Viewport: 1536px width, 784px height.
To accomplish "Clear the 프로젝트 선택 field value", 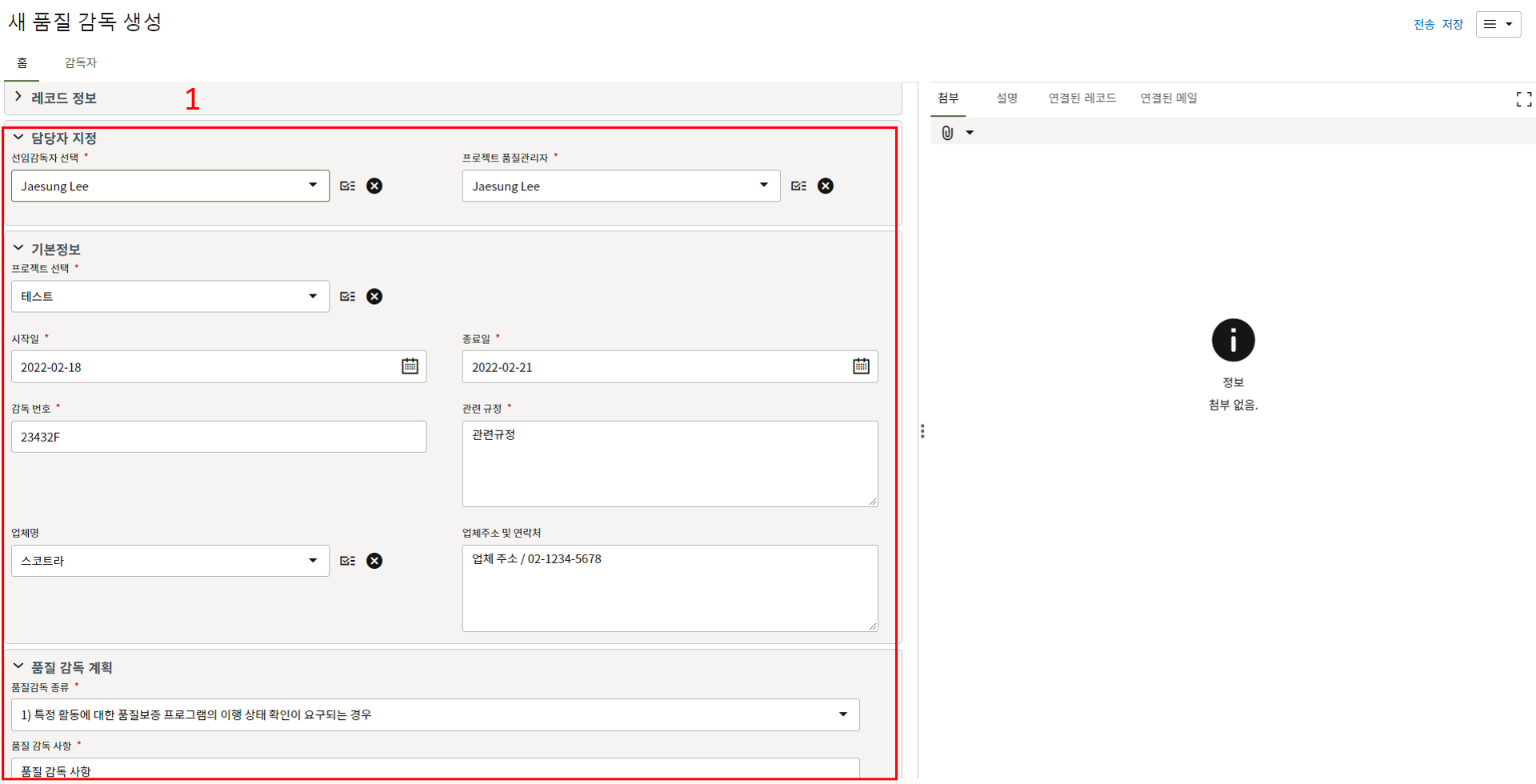I will (374, 296).
